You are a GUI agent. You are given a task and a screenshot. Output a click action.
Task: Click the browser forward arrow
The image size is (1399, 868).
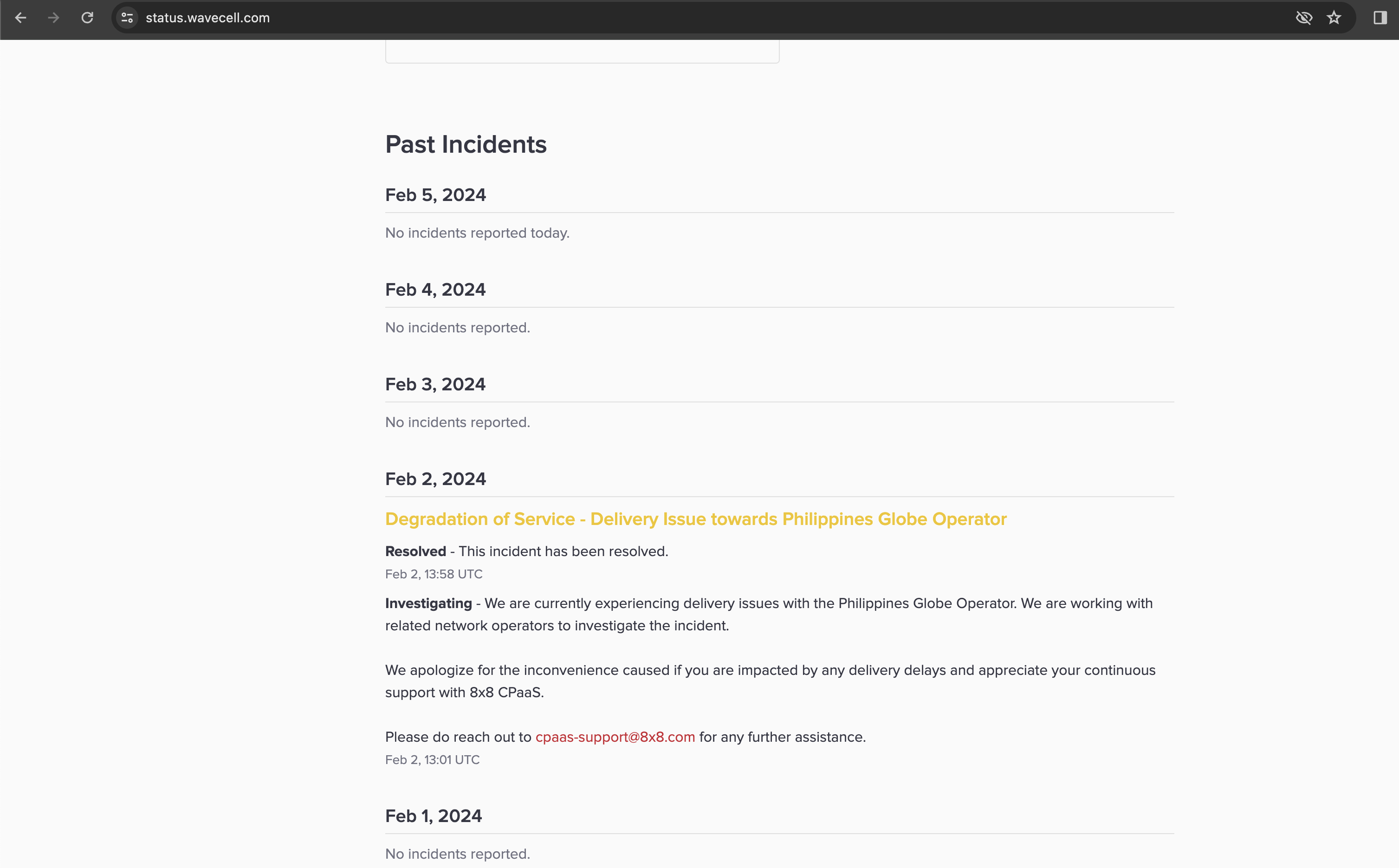click(54, 18)
